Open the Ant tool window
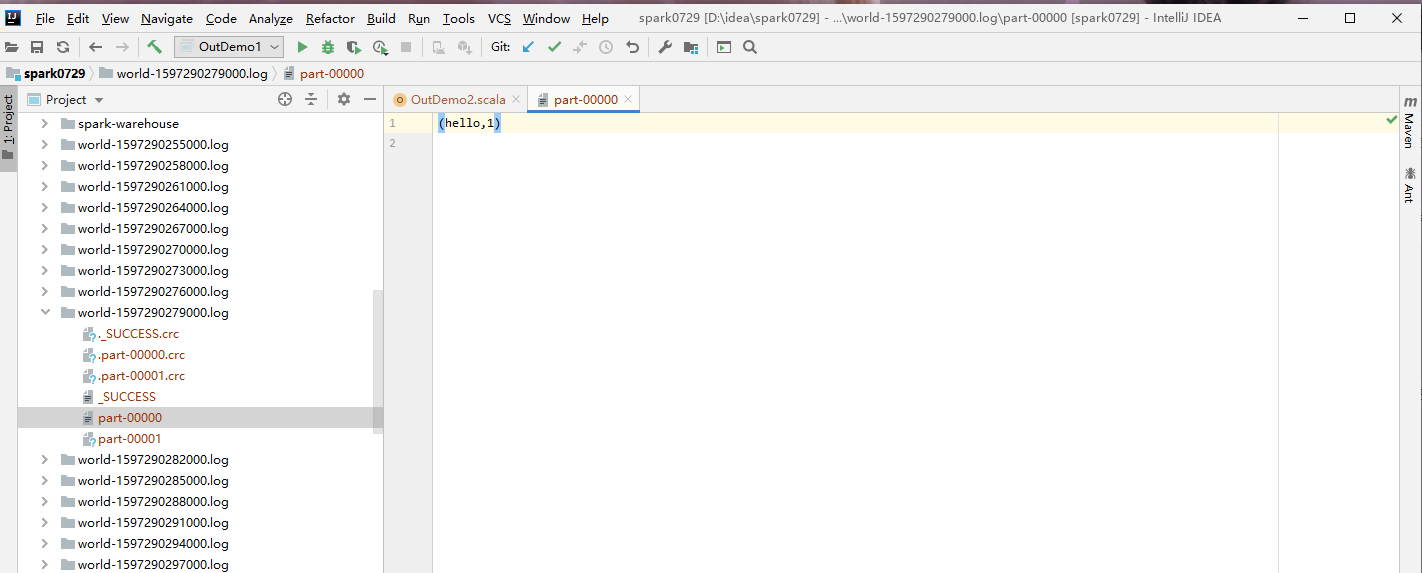 coord(1409,185)
